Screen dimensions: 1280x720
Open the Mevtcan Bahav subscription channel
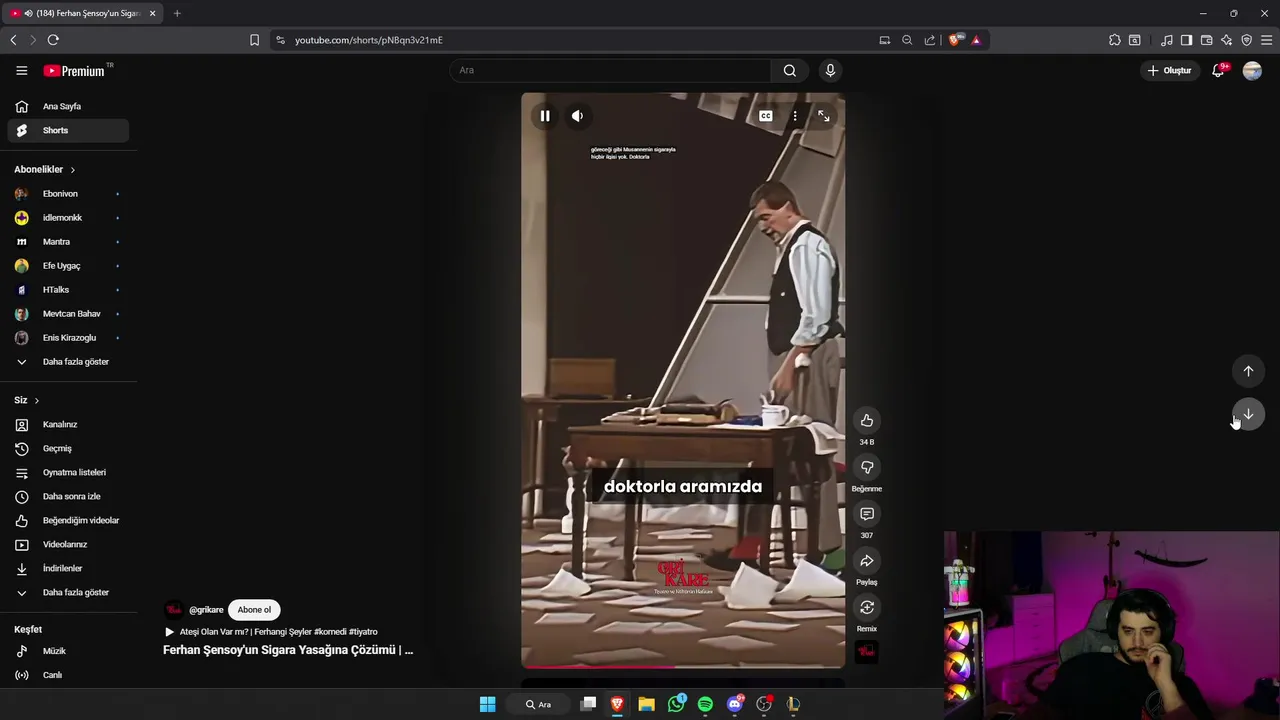point(68,314)
